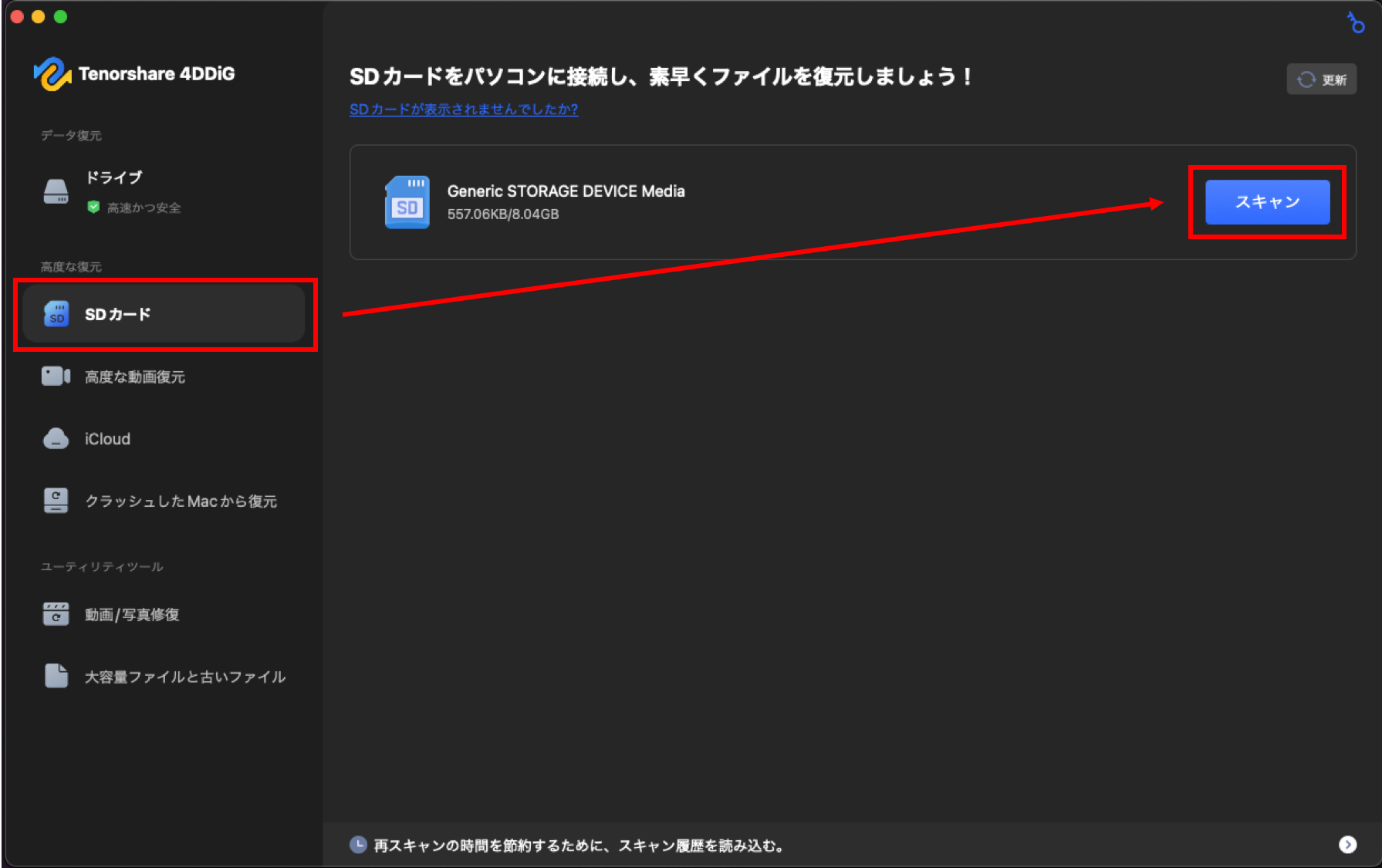Maximize window with green button
The image size is (1382, 868).
pos(60,16)
